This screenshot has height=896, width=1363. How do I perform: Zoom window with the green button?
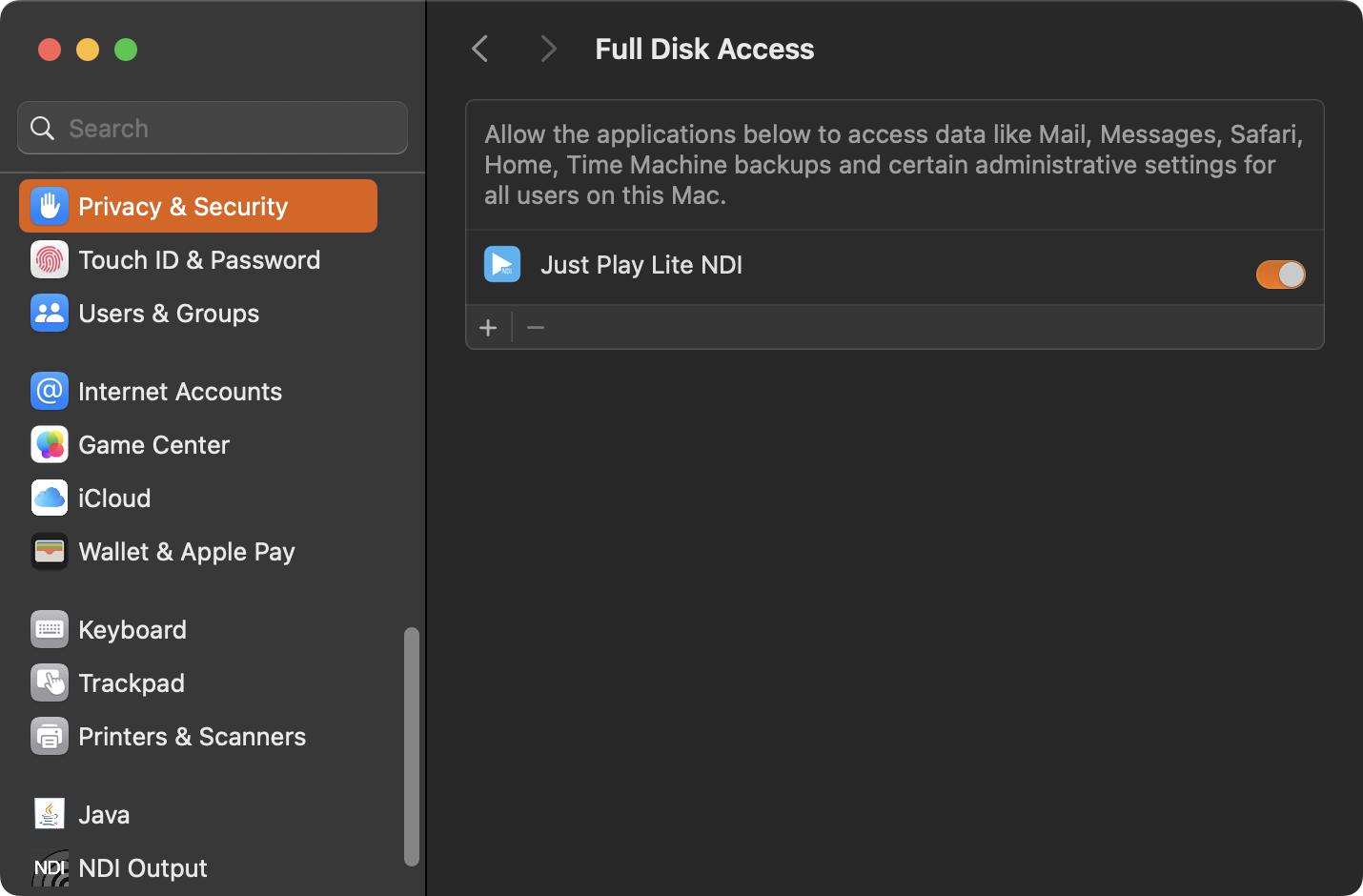click(x=126, y=49)
